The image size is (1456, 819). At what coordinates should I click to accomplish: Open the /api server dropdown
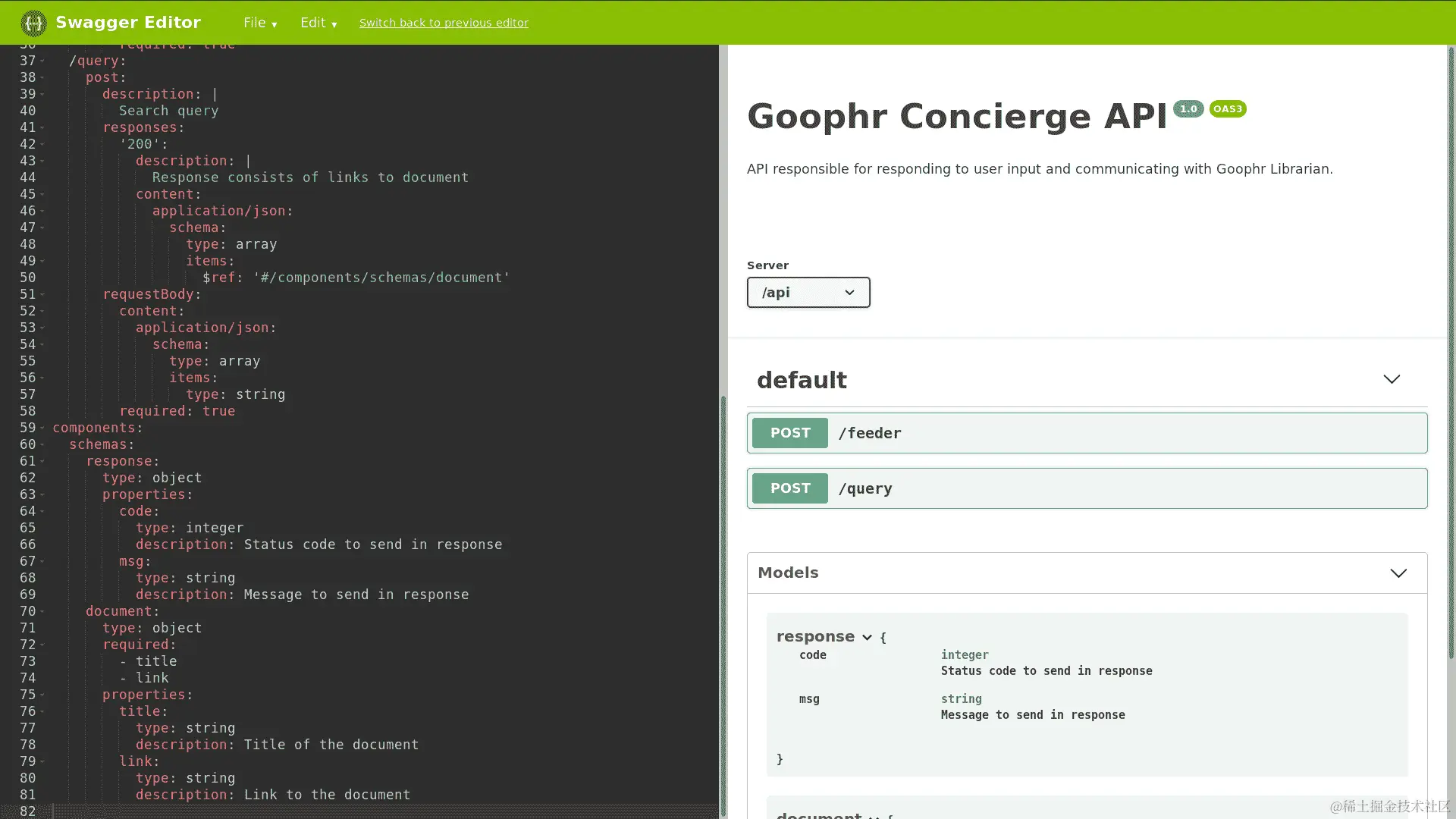(808, 293)
